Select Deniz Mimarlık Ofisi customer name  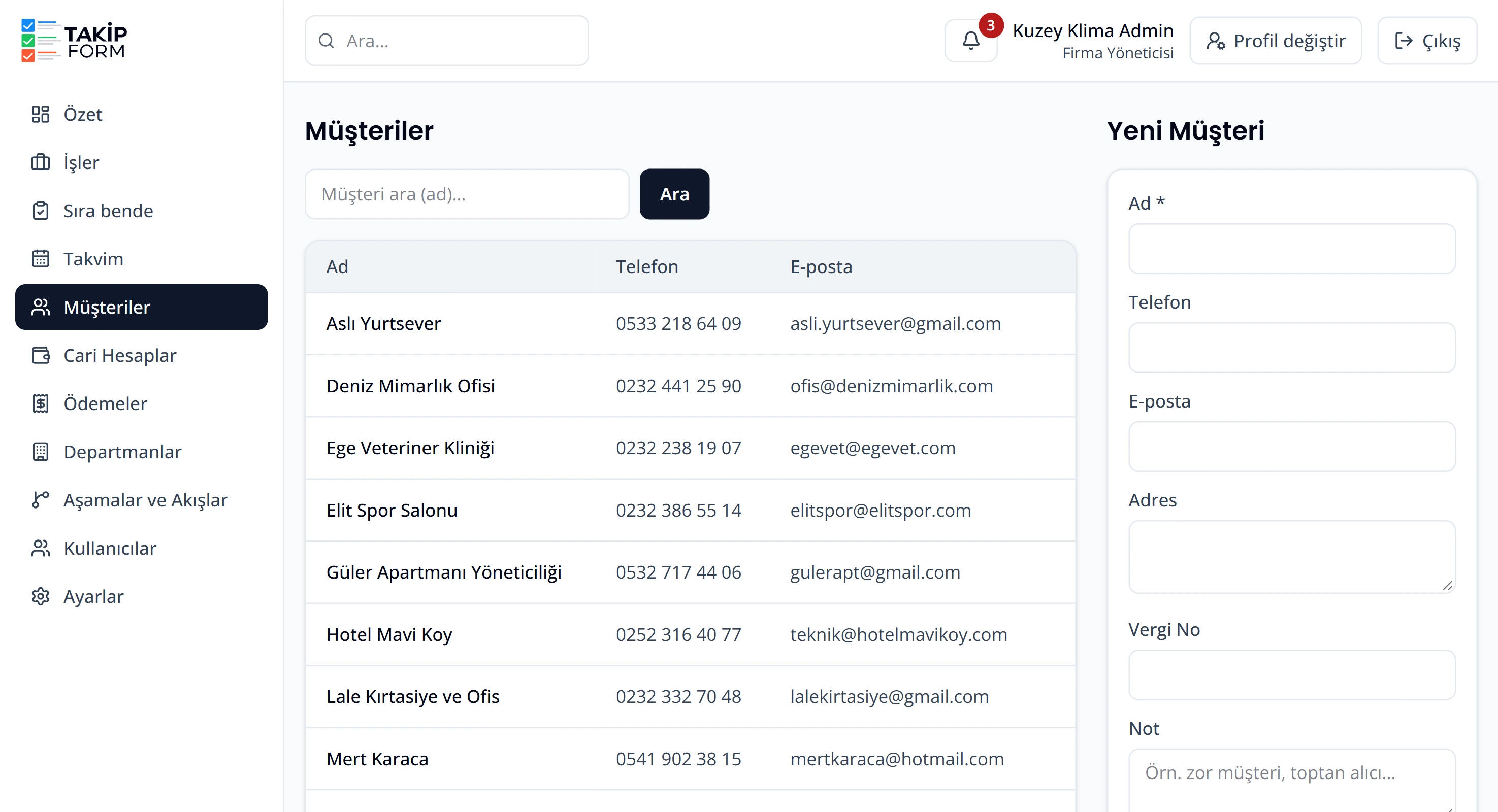coord(410,386)
